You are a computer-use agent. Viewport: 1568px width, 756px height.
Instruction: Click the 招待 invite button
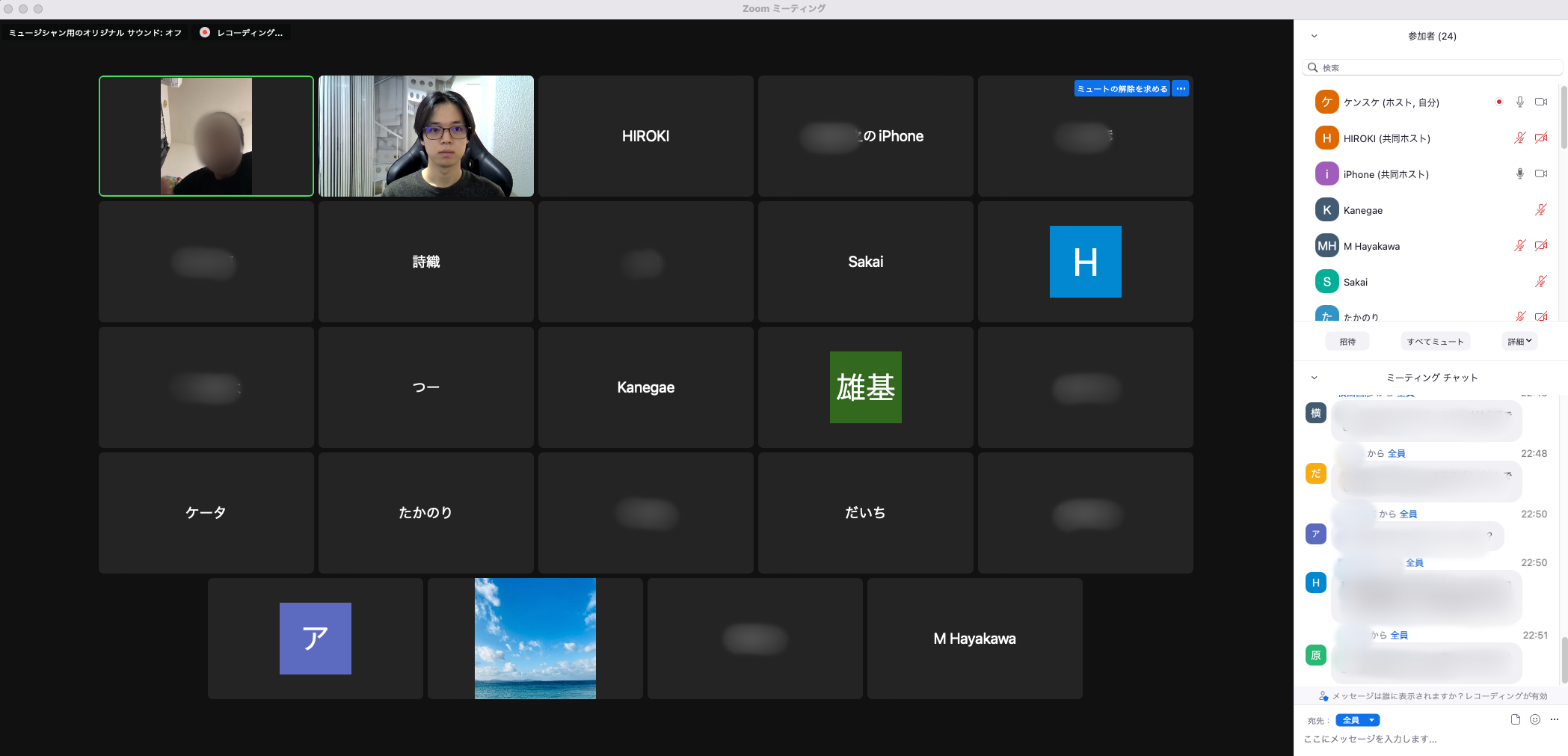1347,342
